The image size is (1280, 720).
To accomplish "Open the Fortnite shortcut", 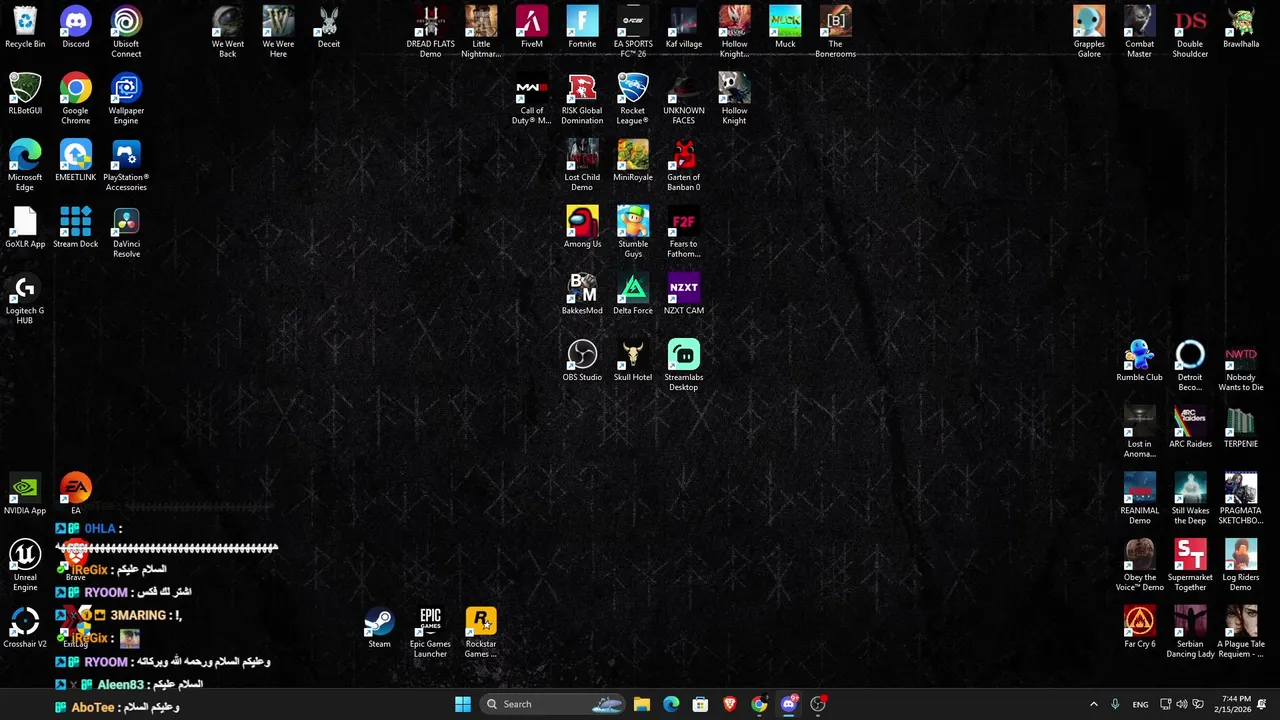I will pos(582,28).
